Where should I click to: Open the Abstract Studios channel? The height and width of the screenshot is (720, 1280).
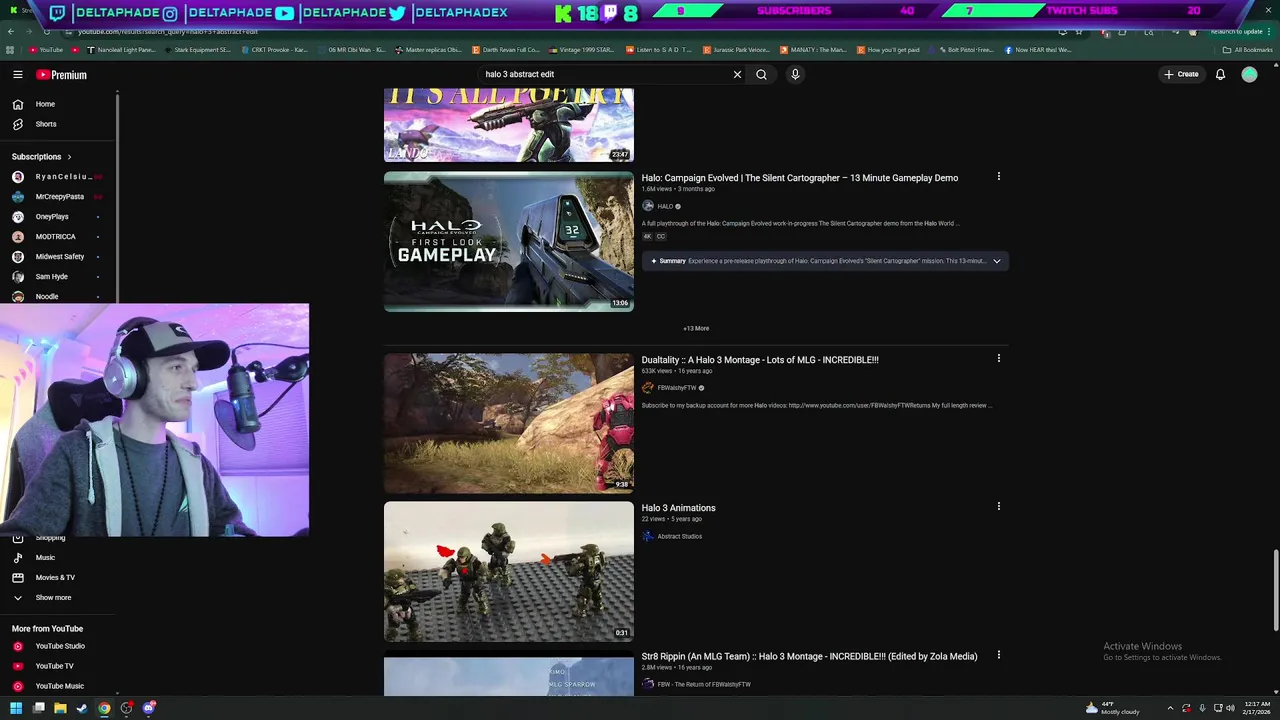coord(679,536)
